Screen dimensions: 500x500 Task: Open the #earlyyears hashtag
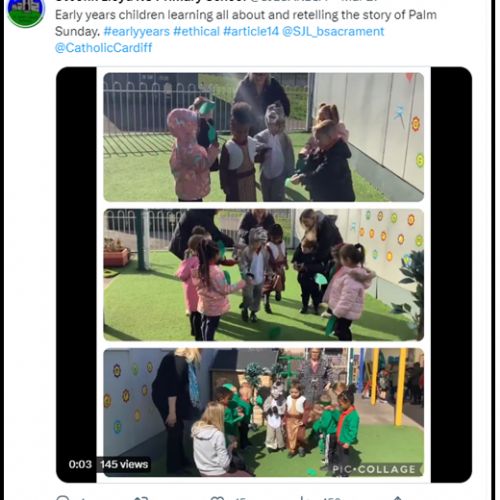(137, 31)
